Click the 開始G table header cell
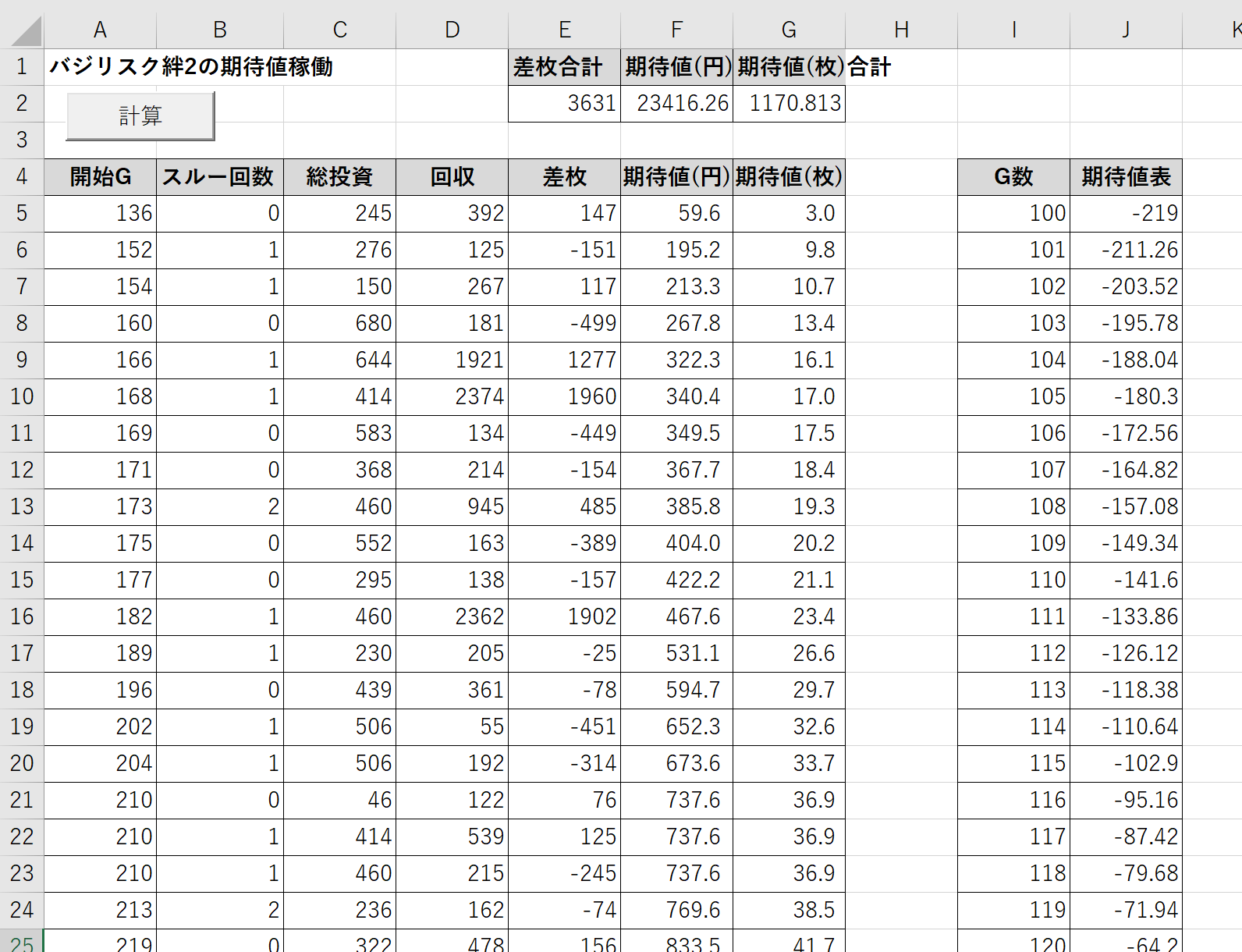The height and width of the screenshot is (952, 1242). [100, 177]
